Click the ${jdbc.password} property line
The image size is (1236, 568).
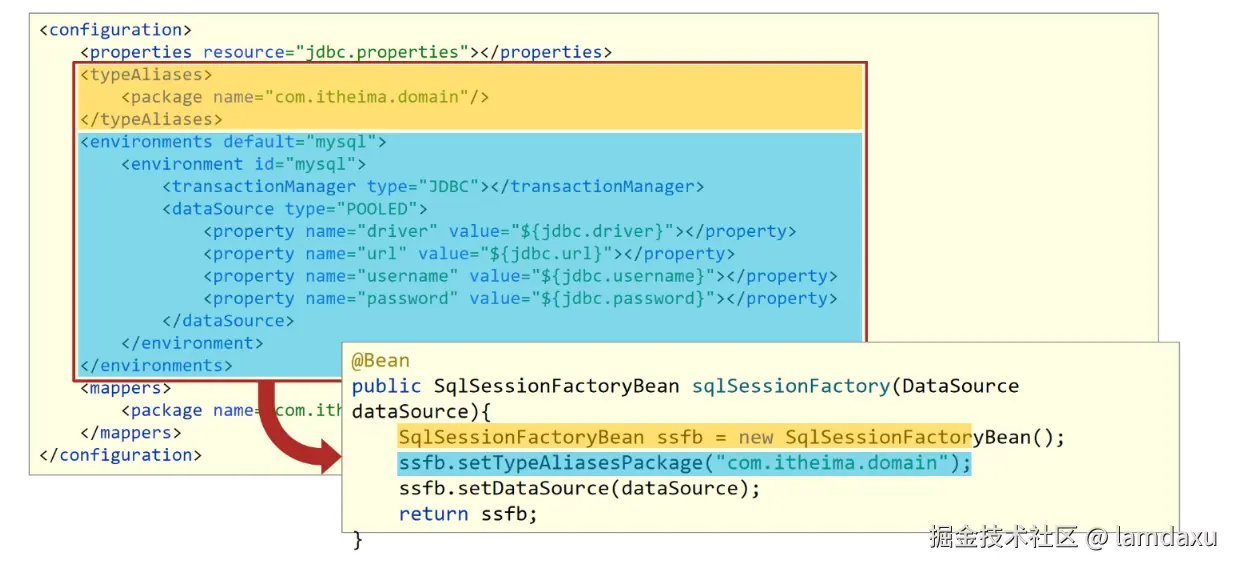click(x=520, y=298)
